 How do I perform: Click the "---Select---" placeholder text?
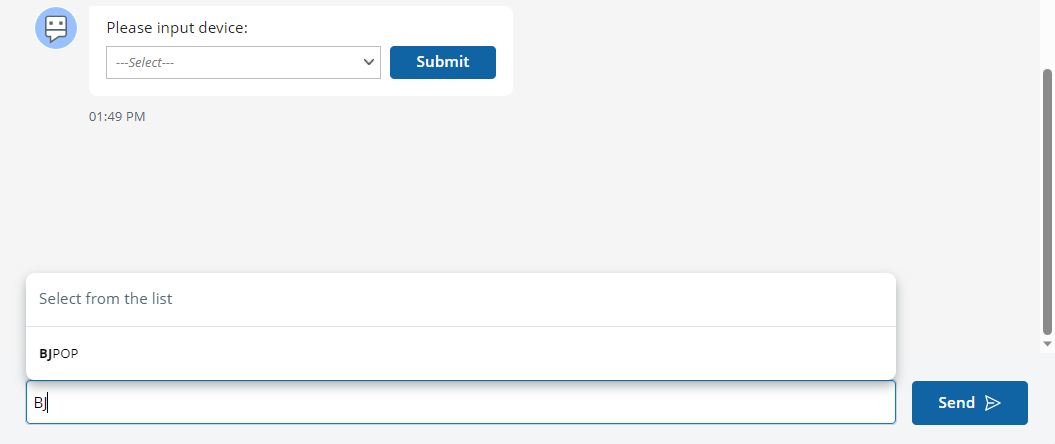[146, 62]
